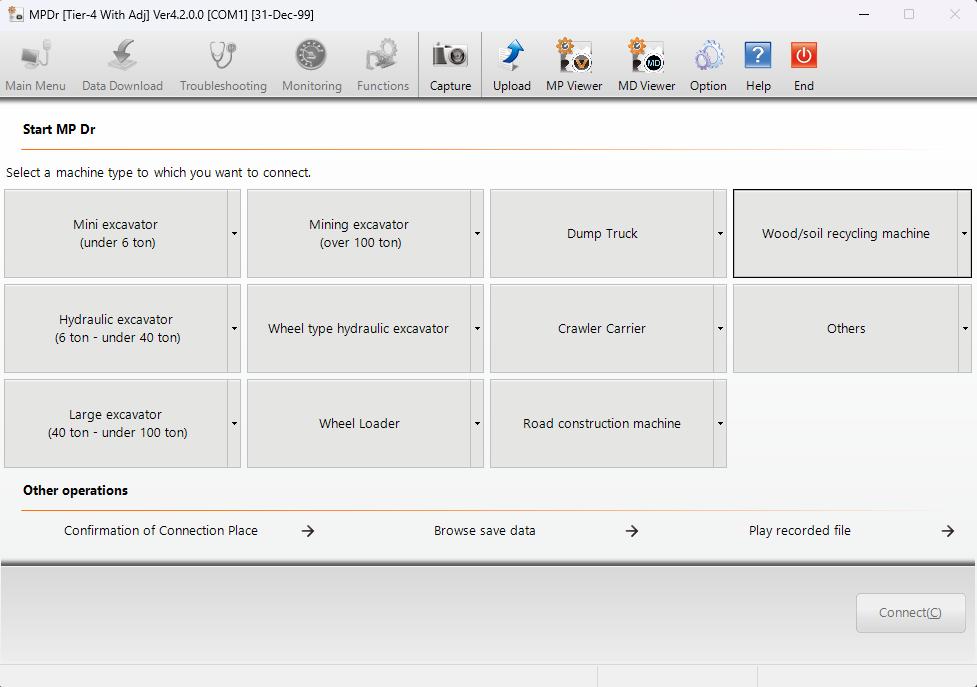
Task: Pick Mining excavator over 100 ton
Action: click(359, 234)
